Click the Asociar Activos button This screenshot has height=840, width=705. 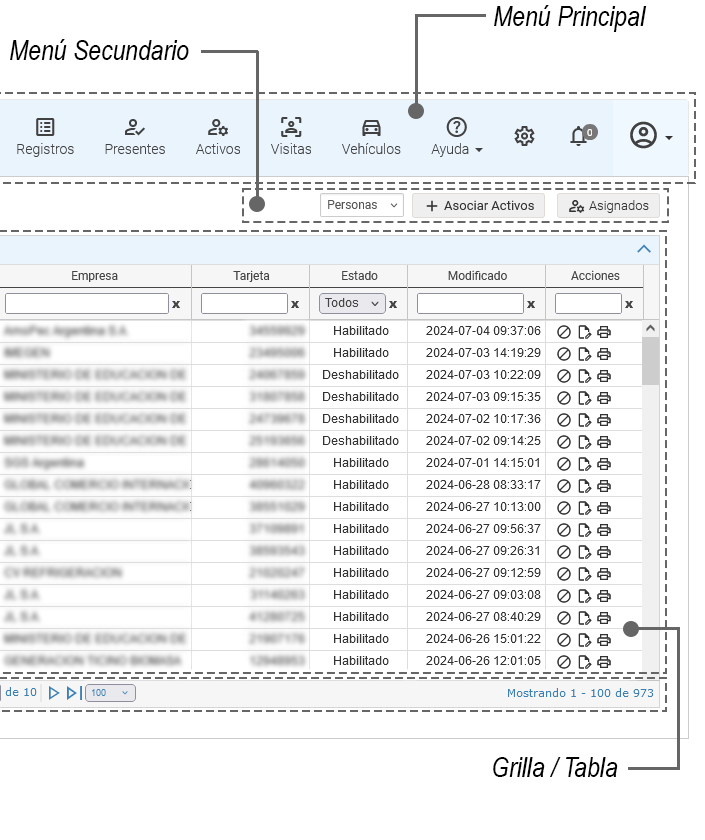coord(479,205)
